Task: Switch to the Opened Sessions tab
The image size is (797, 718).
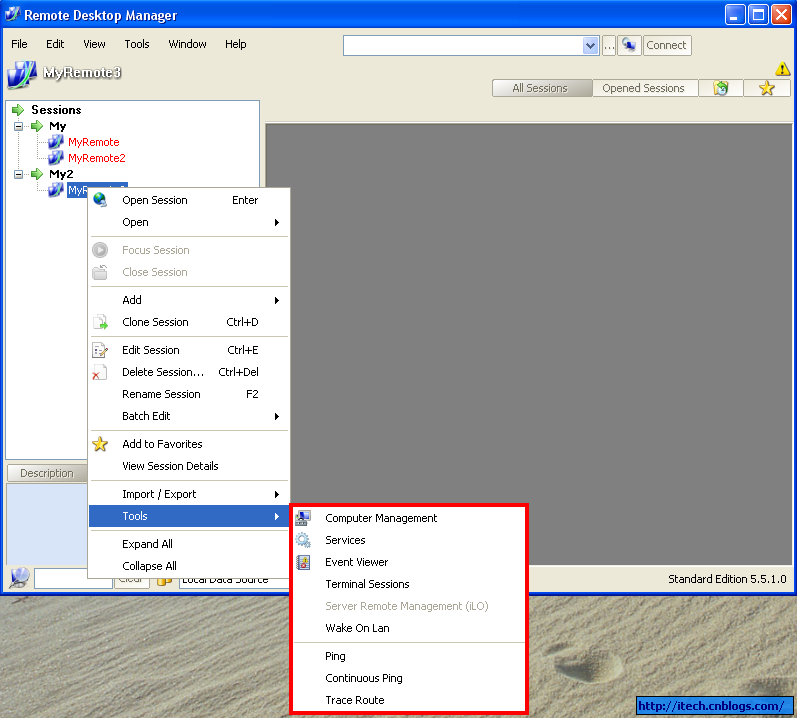Action: [646, 88]
